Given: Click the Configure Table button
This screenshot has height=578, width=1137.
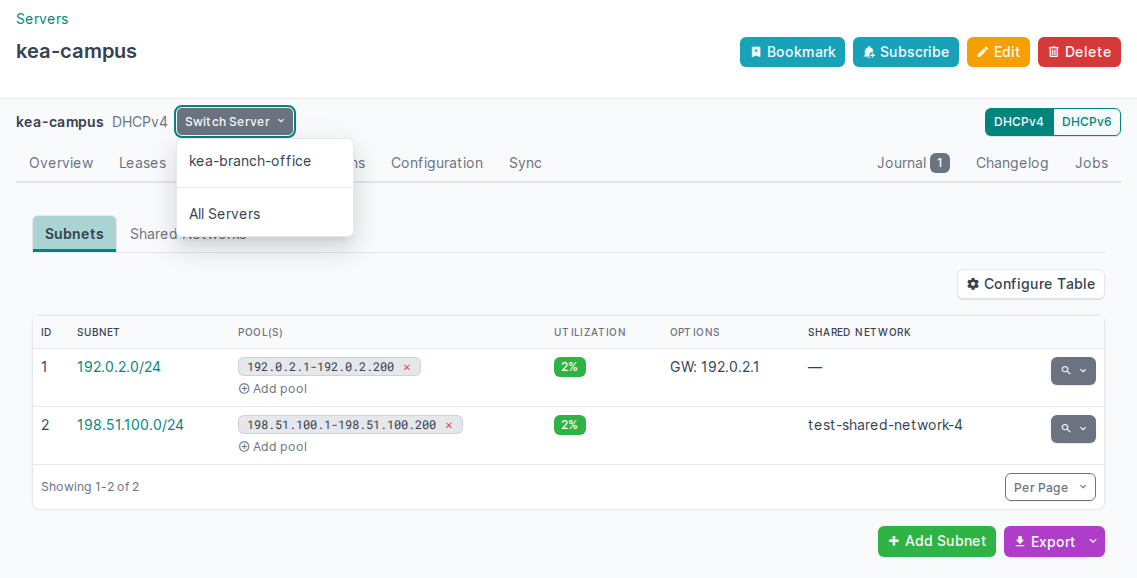Looking at the screenshot, I should [1030, 284].
